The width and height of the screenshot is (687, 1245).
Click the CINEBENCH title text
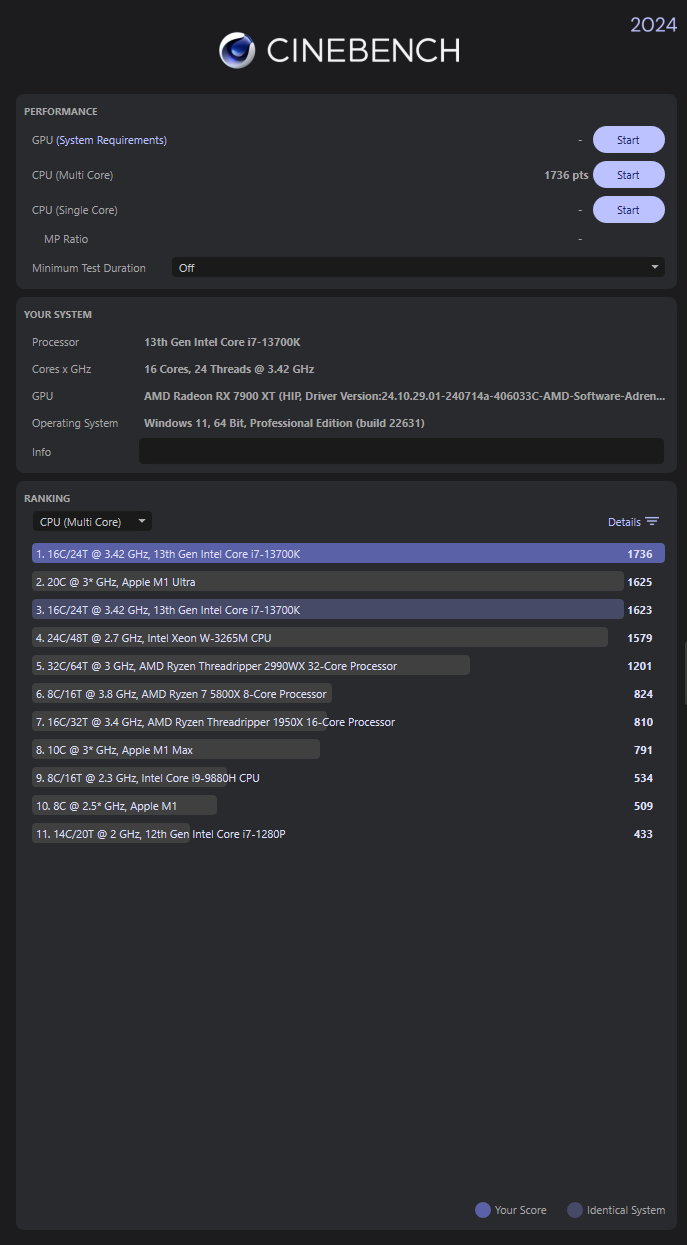pyautogui.click(x=363, y=50)
